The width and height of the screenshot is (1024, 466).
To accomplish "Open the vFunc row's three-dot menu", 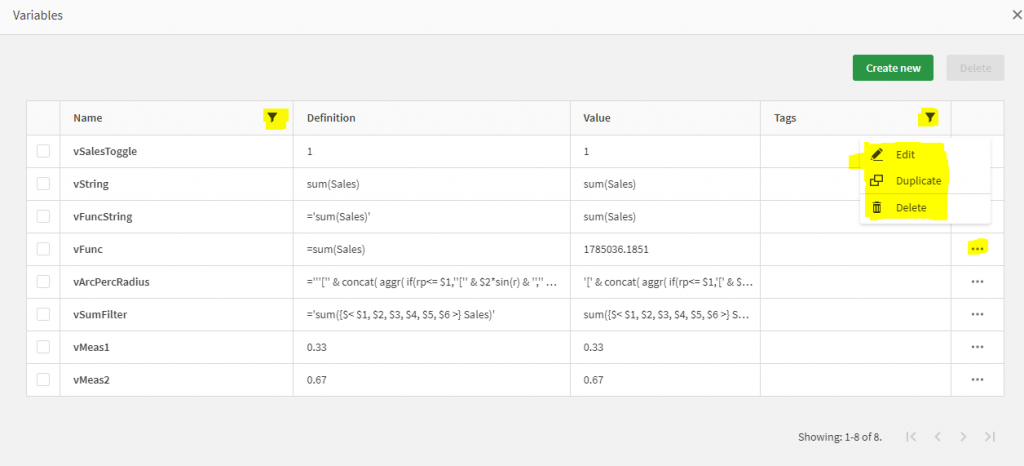I will tap(977, 249).
